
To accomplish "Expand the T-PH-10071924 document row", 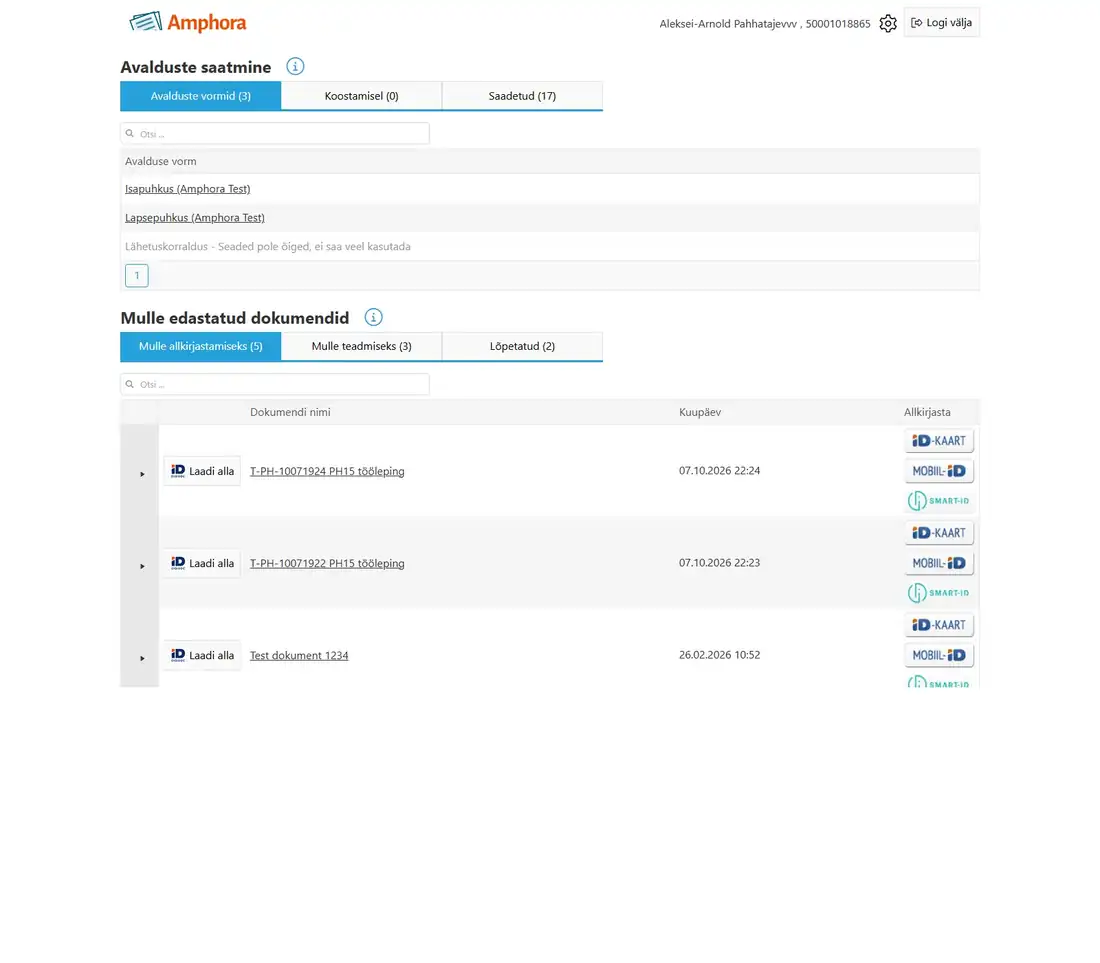I will (x=142, y=474).
